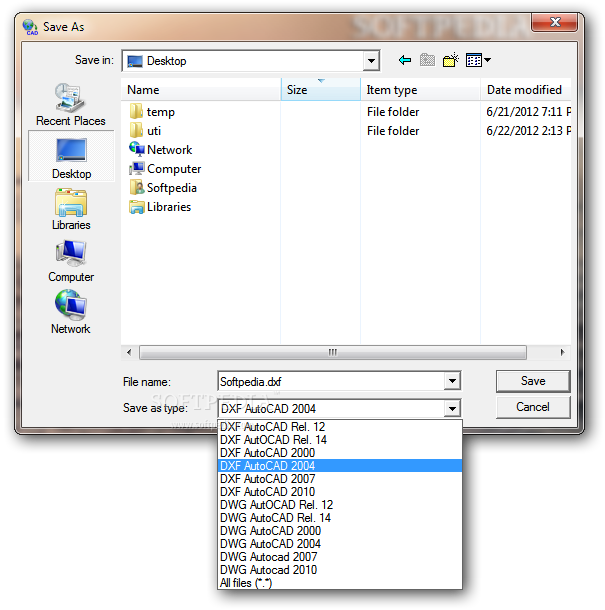Open Network in the places sidebar
The width and height of the screenshot is (605, 610).
click(x=70, y=312)
